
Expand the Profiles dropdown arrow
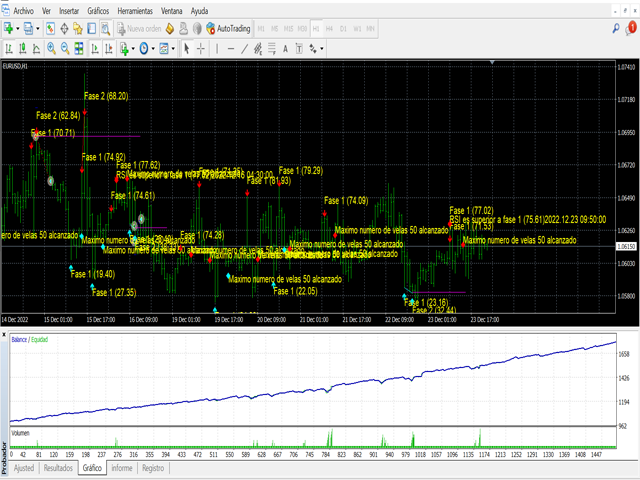38,29
